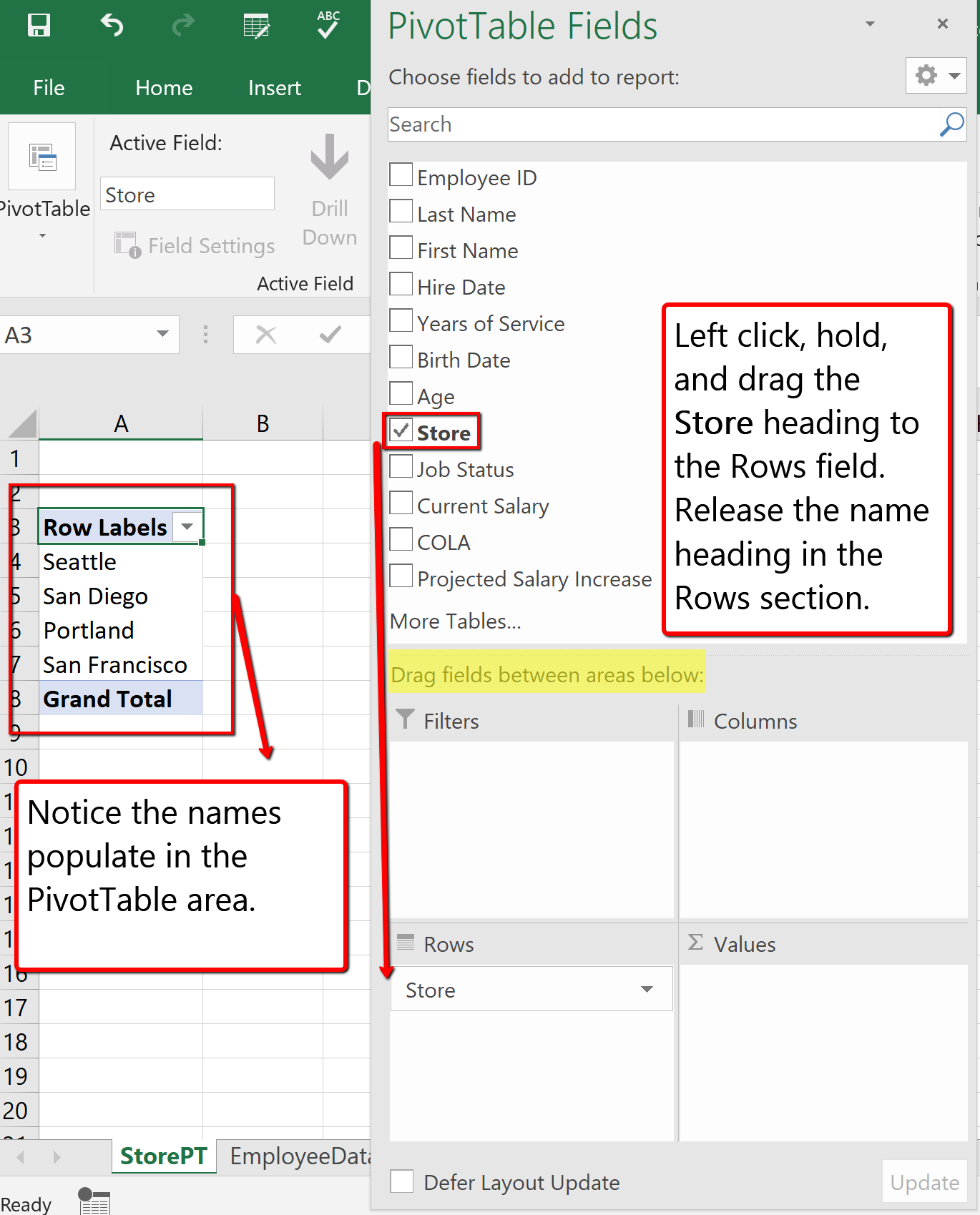980x1215 pixels.
Task: Open Field Settings icon
Action: tap(127, 245)
